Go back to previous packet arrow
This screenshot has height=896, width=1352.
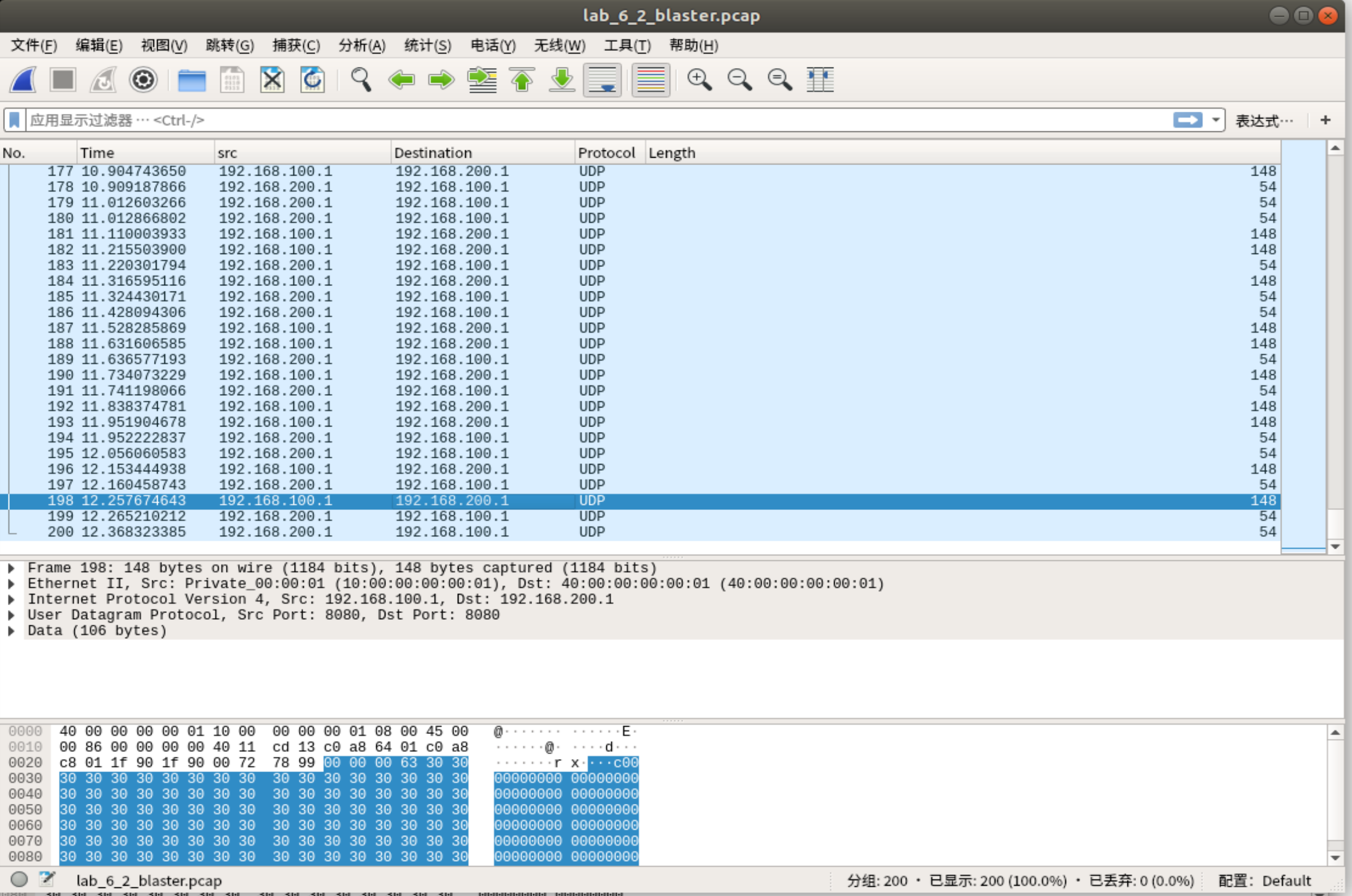click(x=401, y=80)
